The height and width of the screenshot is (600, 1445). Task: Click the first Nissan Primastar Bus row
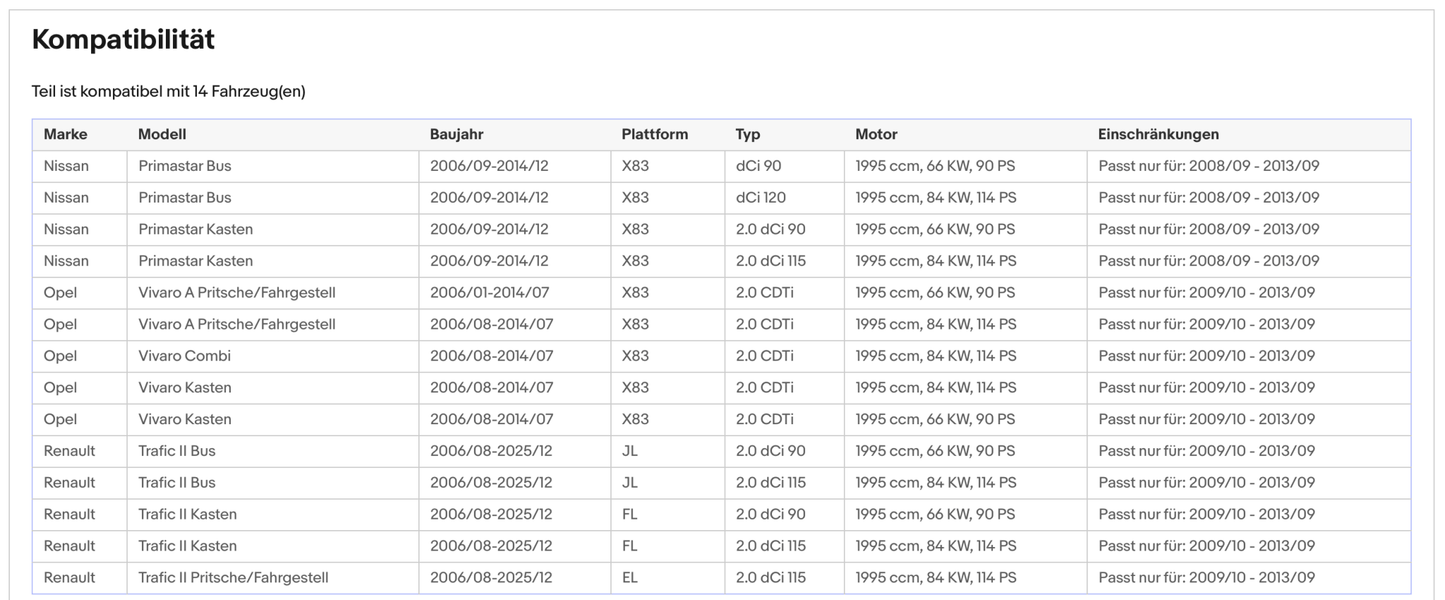tap(400, 165)
